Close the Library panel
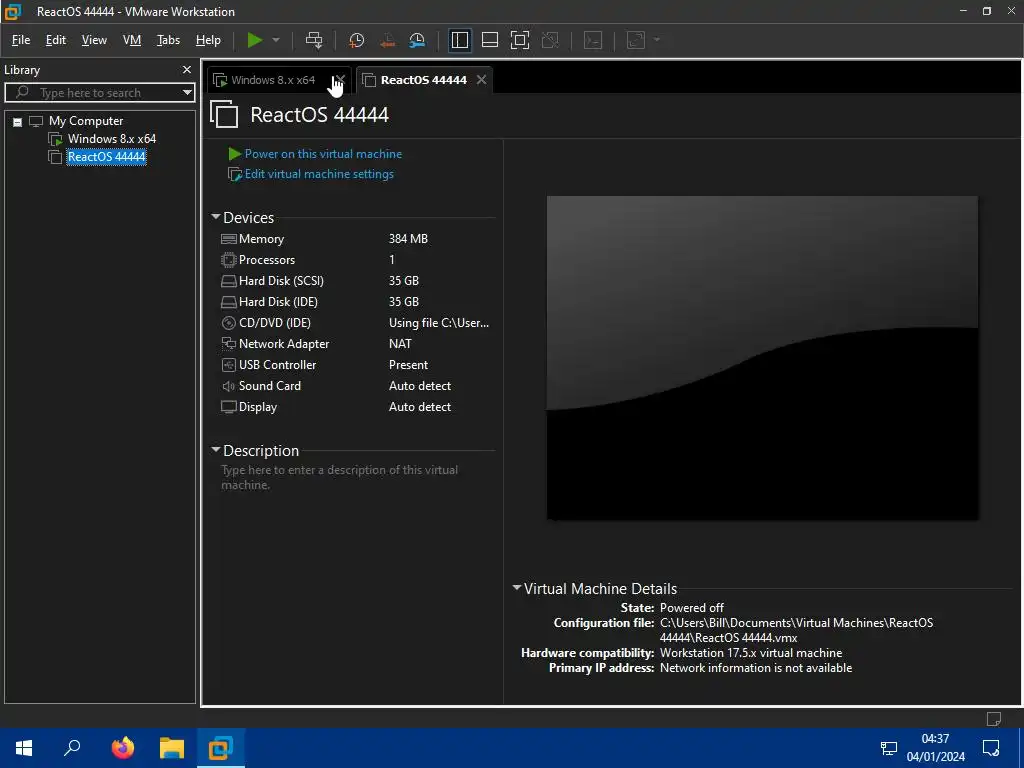Viewport: 1024px width, 768px height. click(x=187, y=69)
